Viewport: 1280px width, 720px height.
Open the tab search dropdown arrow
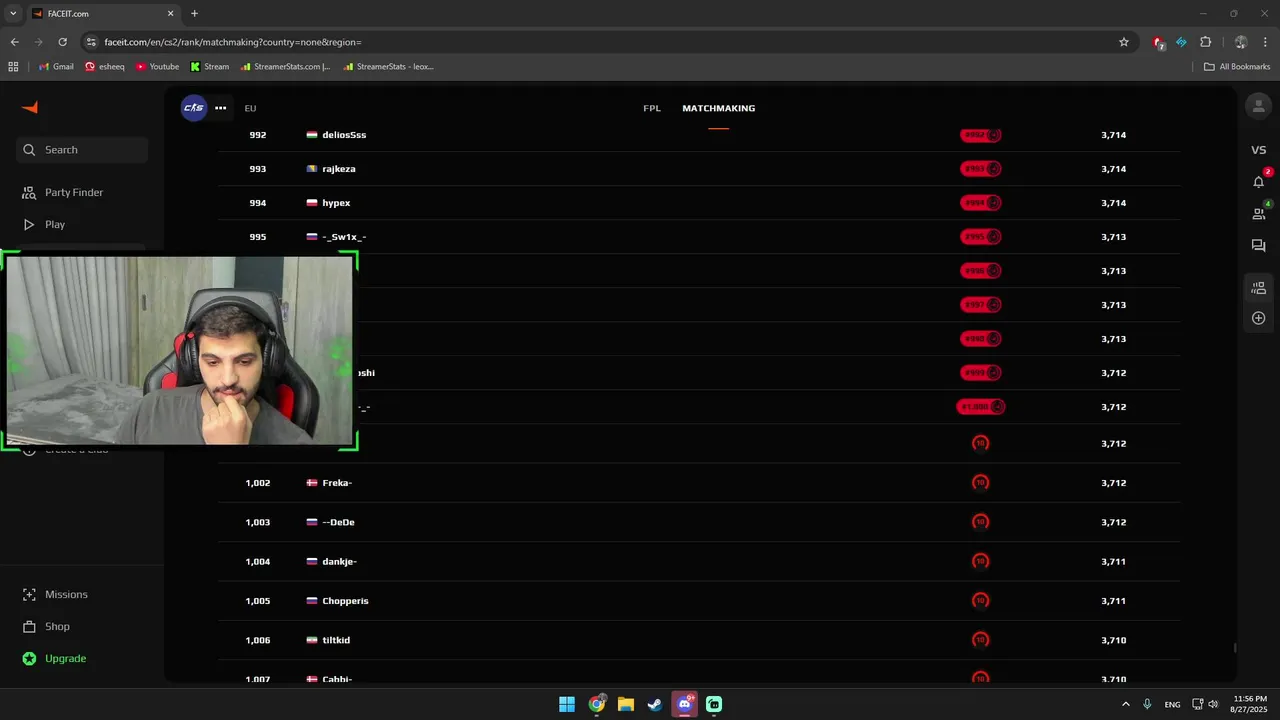click(x=13, y=14)
